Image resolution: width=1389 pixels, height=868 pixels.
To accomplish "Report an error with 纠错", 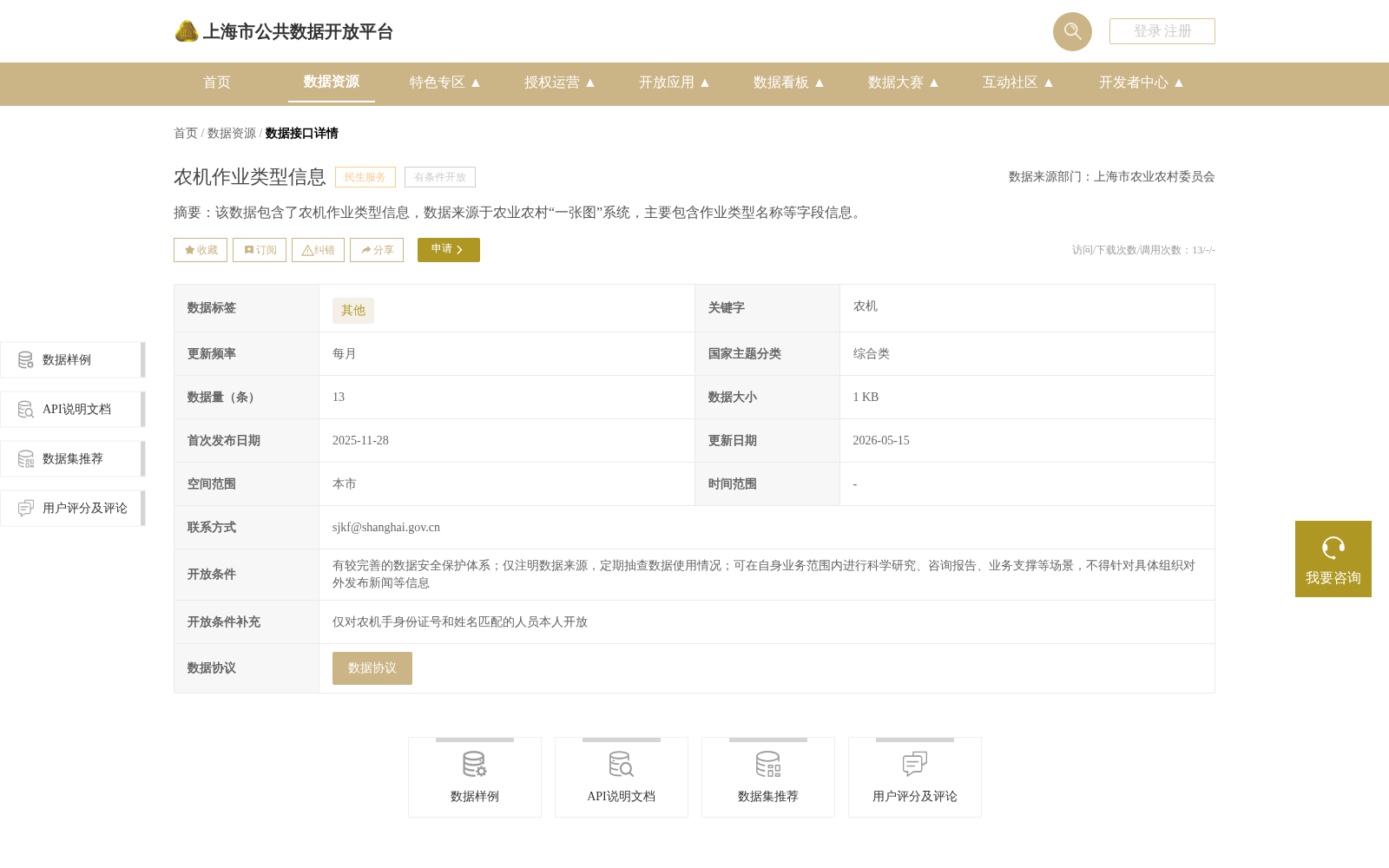I will pyautogui.click(x=318, y=250).
